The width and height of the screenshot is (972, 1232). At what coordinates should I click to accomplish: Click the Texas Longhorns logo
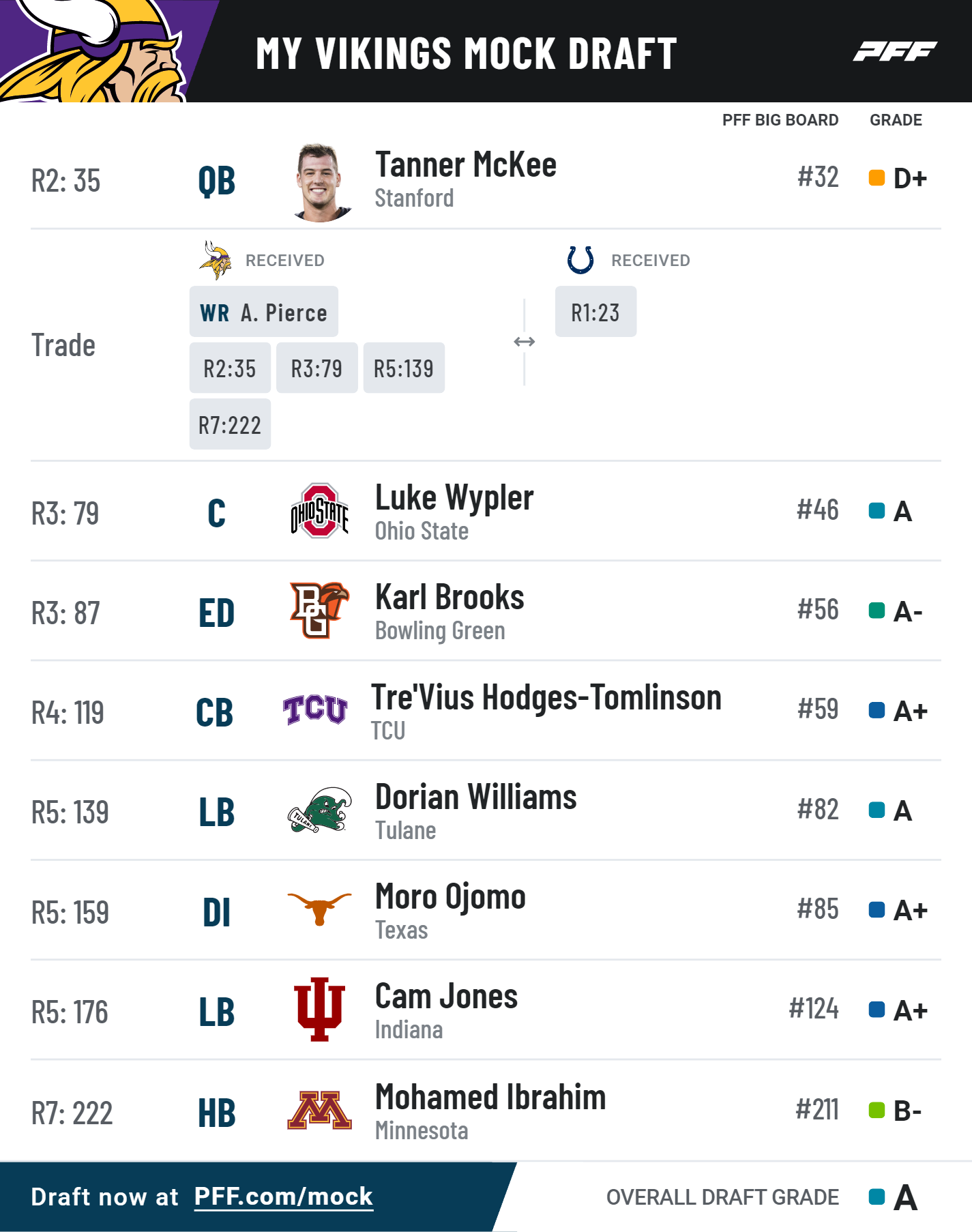319,909
